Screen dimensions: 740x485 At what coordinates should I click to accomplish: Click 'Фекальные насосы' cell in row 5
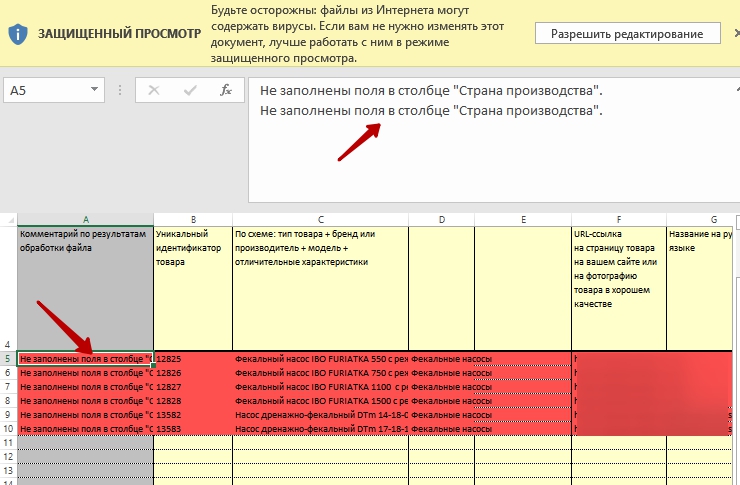441,359
